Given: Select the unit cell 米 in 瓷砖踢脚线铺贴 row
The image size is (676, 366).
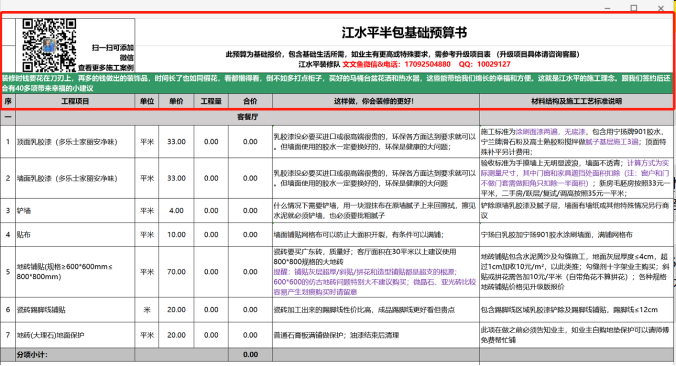Looking at the screenshot, I should pyautogui.click(x=147, y=310).
